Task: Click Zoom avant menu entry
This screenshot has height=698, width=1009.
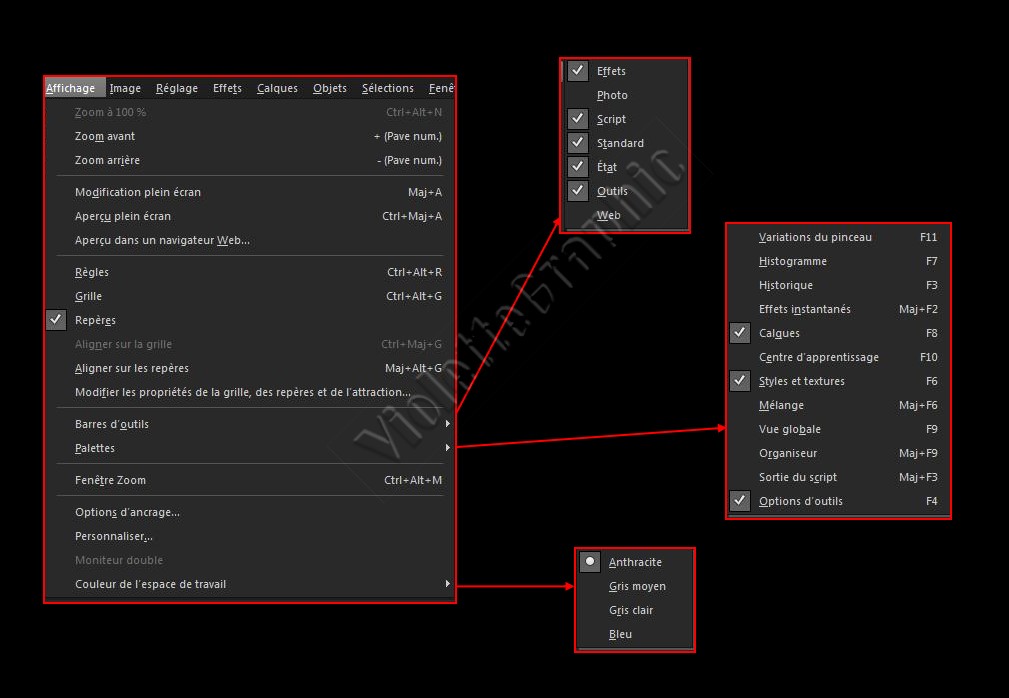Action: point(105,136)
